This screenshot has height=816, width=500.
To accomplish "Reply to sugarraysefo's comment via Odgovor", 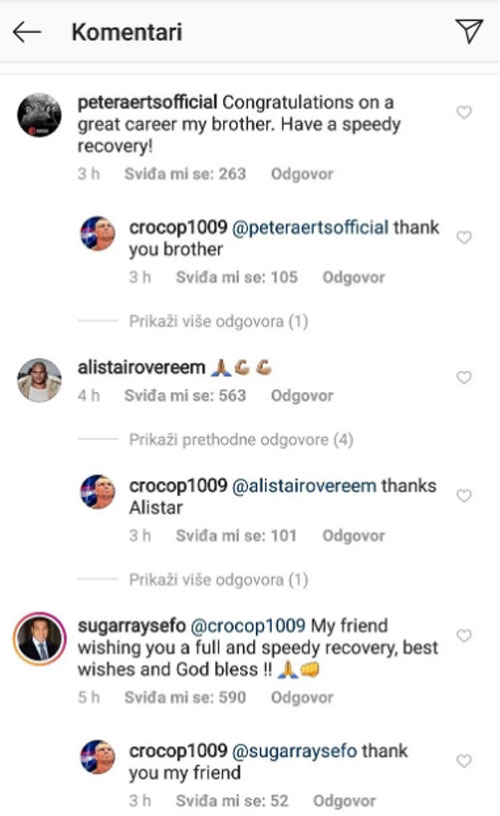I will 302,697.
